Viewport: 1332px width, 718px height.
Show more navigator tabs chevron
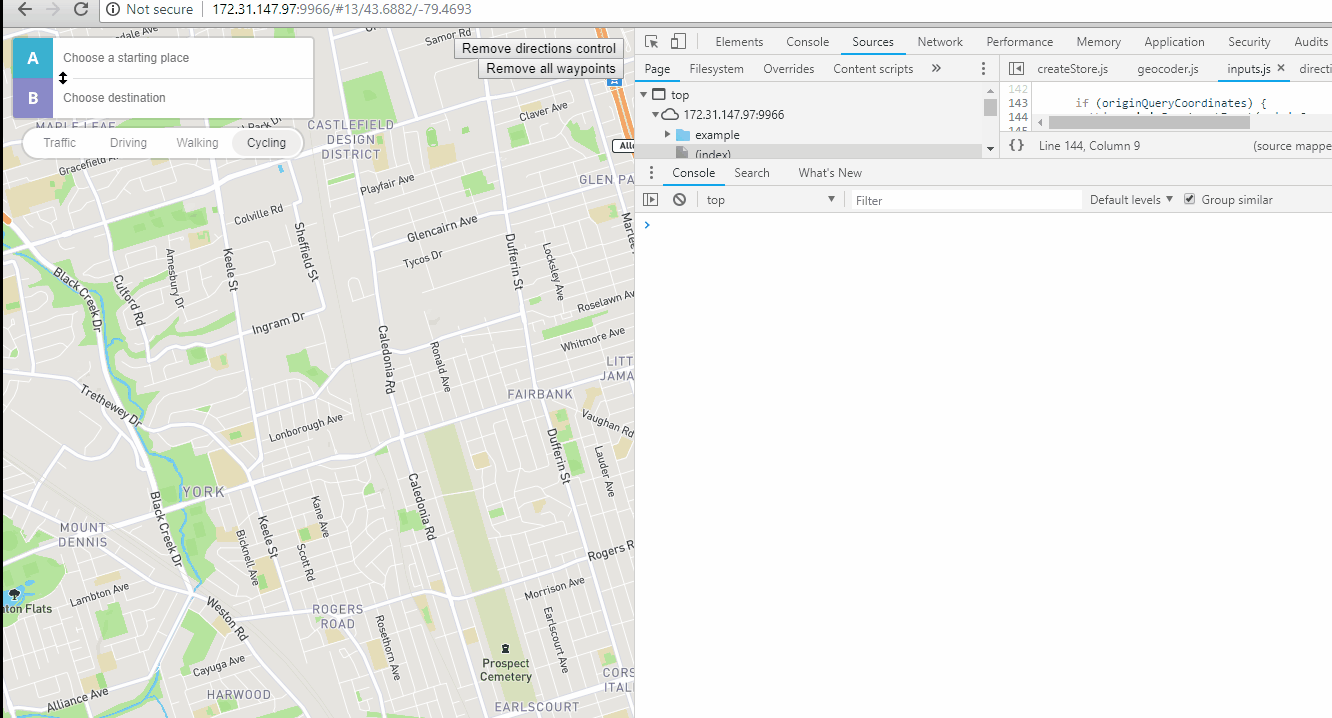[936, 69]
